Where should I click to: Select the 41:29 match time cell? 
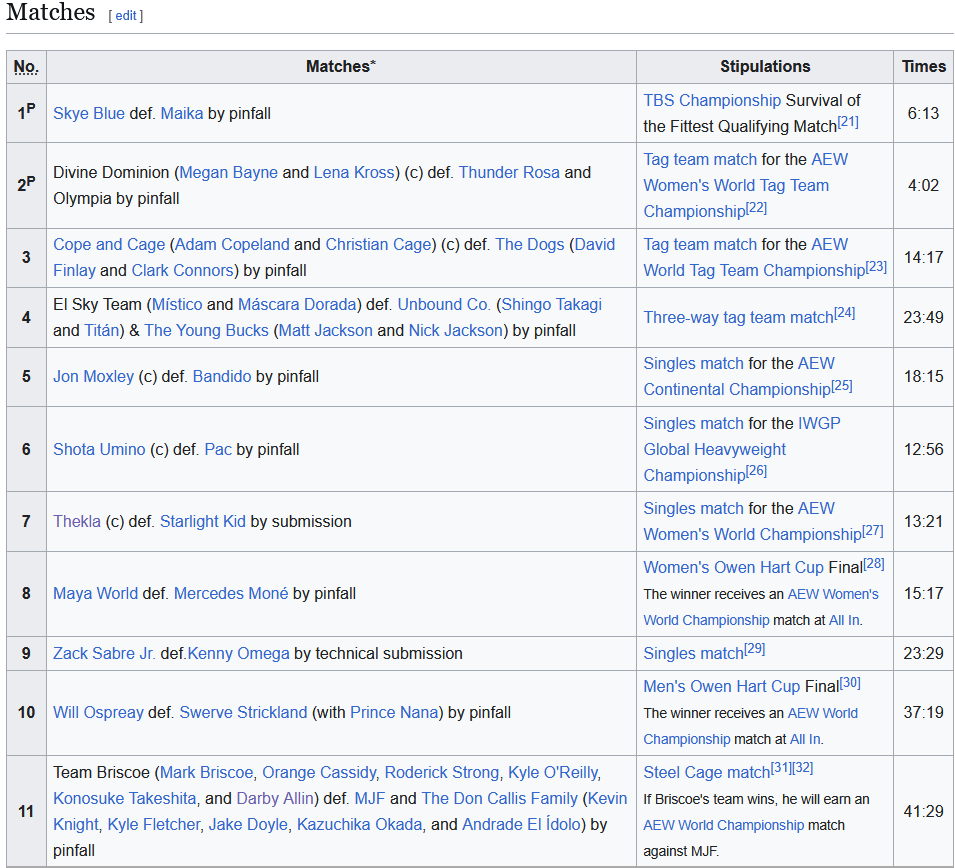(923, 811)
